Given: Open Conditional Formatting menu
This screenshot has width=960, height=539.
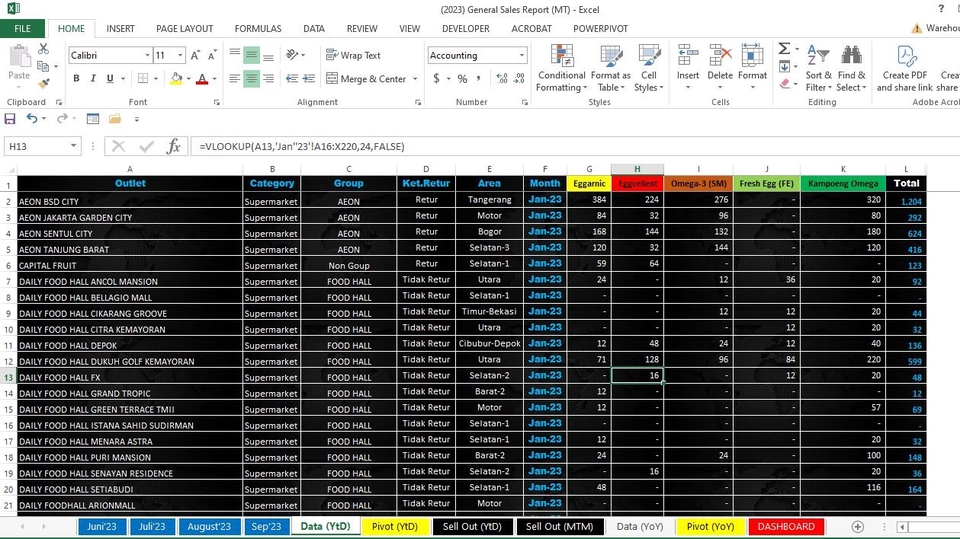Looking at the screenshot, I should (x=561, y=67).
